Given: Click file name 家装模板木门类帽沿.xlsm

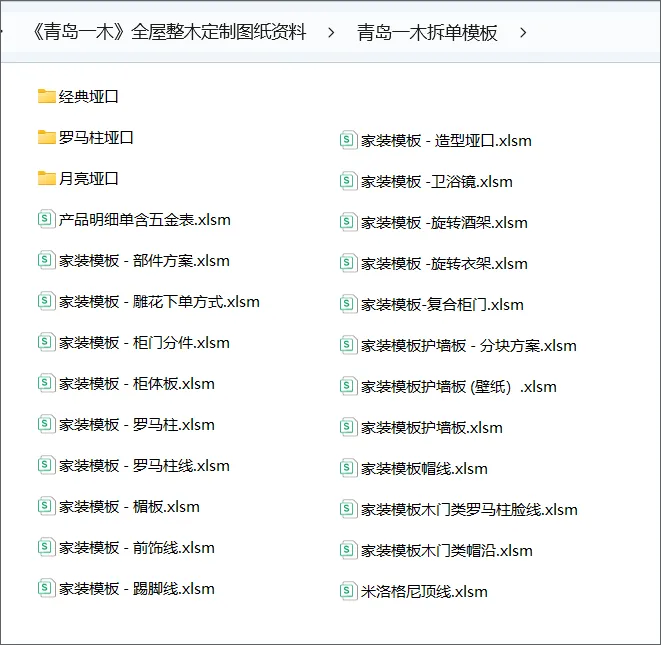Looking at the screenshot, I should click(446, 551).
